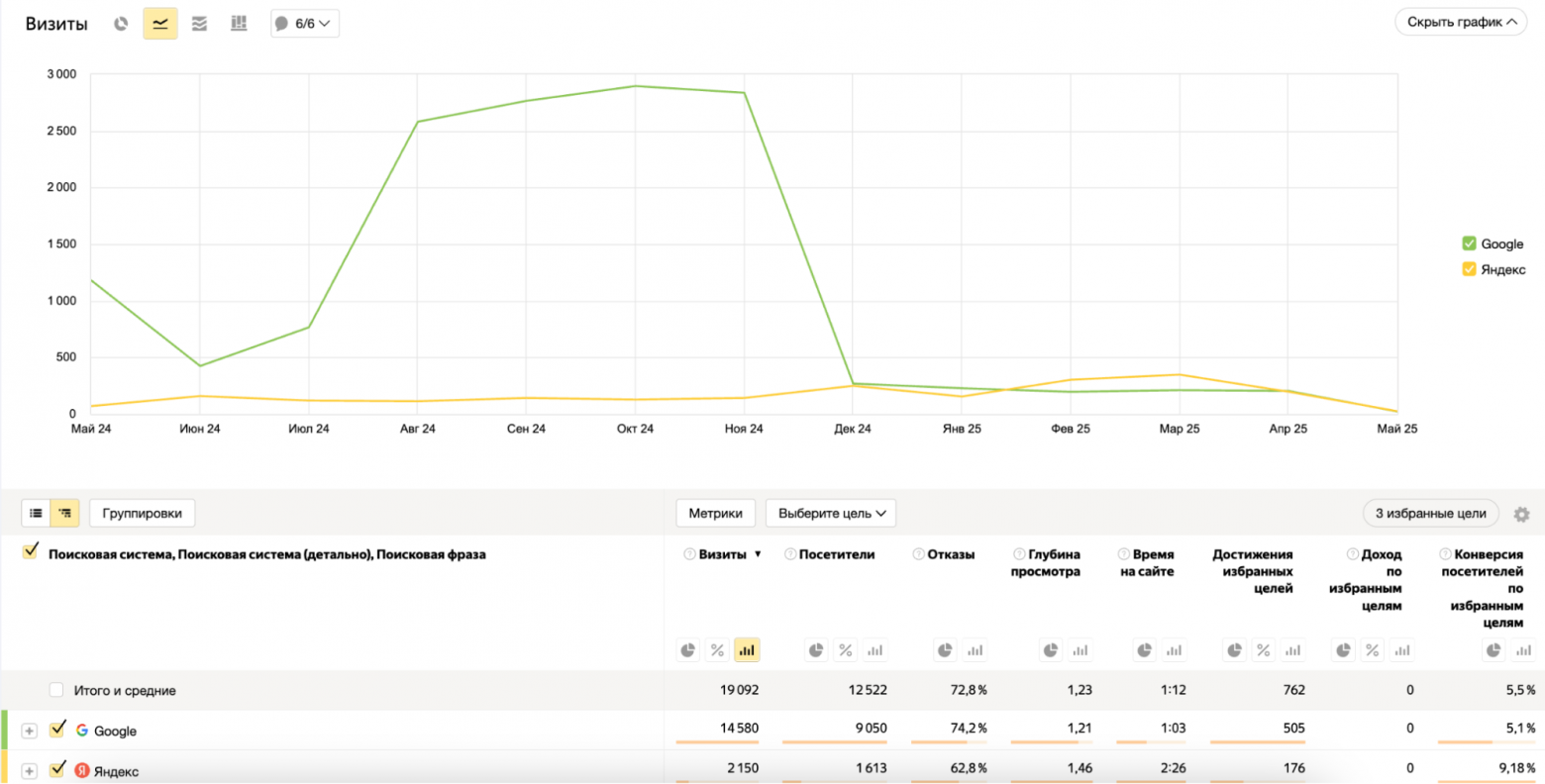Click the Скрыть график button
This screenshot has width=1545, height=784.
pos(1460,20)
